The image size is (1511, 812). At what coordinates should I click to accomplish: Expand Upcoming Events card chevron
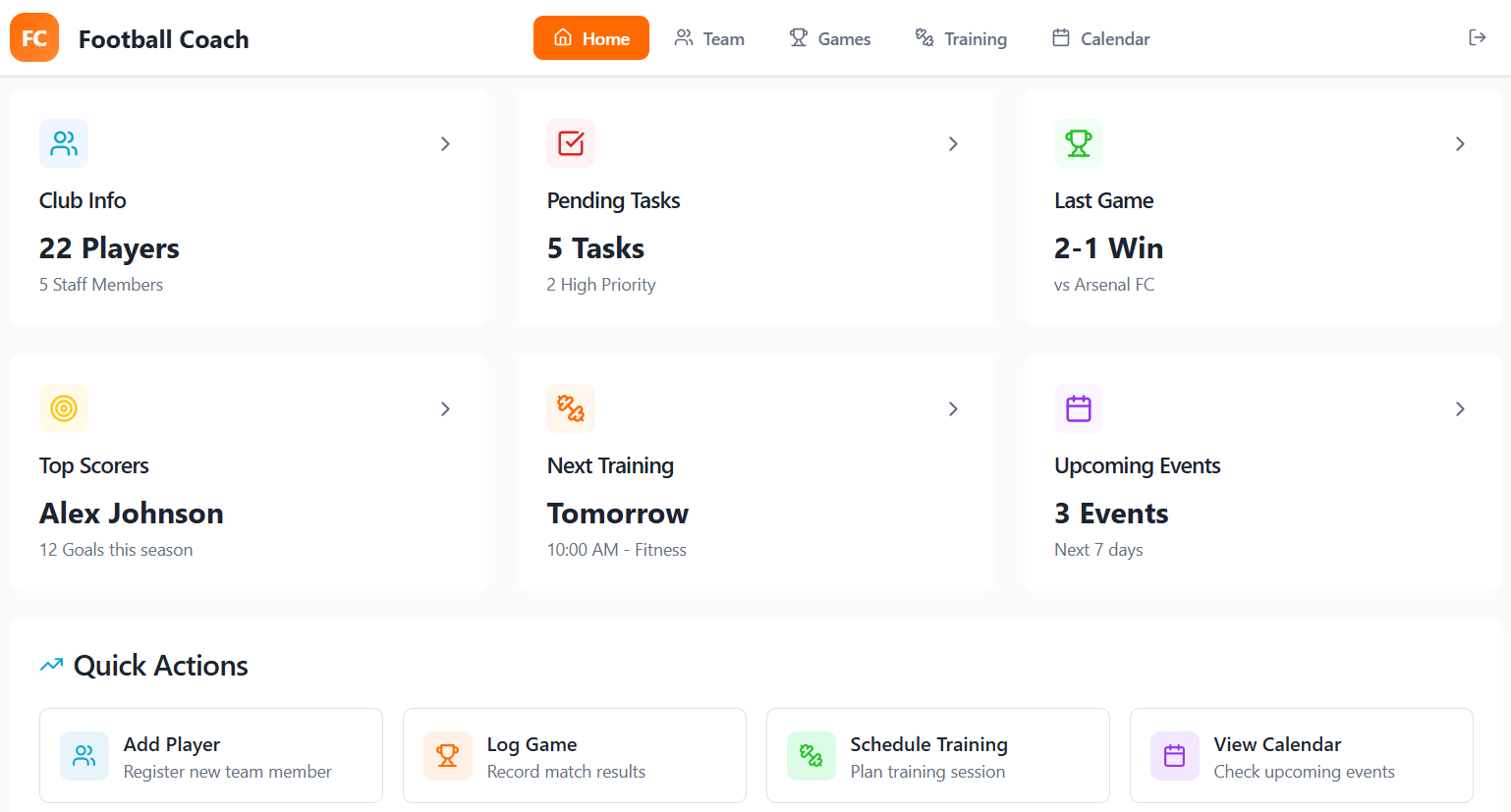click(x=1460, y=408)
